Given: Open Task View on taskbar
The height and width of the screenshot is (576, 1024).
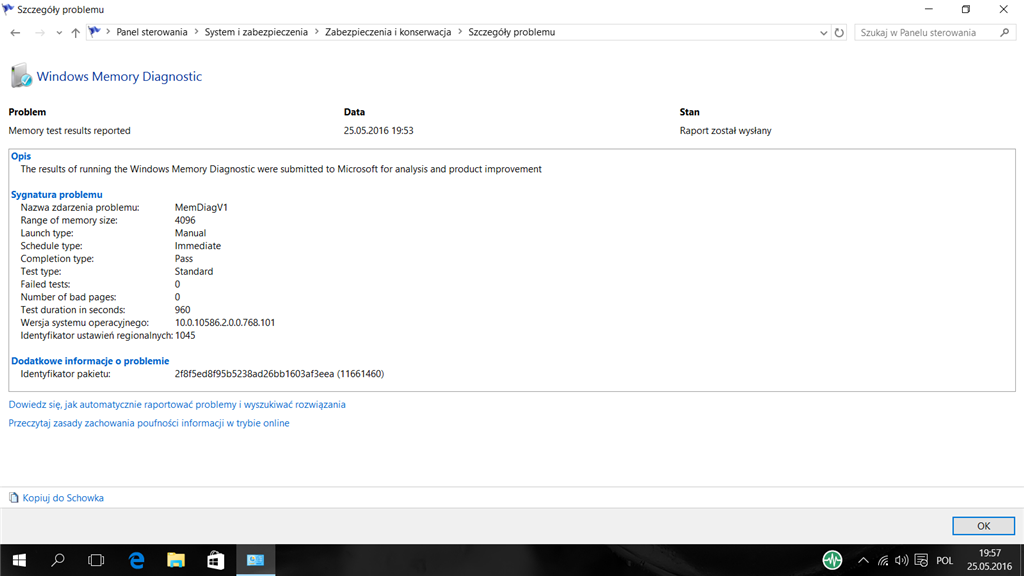Looking at the screenshot, I should coord(96,560).
